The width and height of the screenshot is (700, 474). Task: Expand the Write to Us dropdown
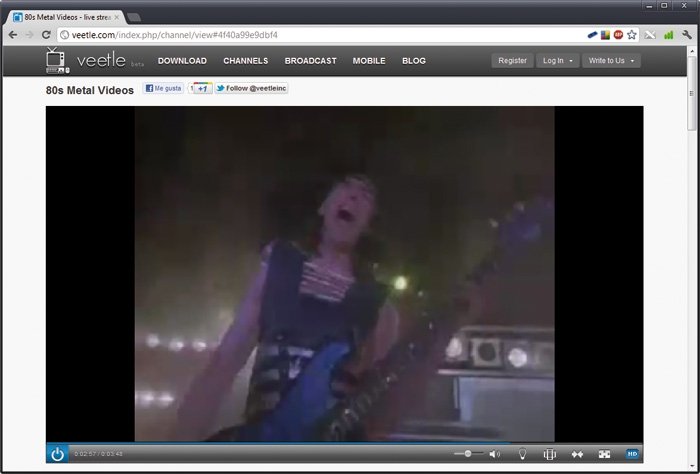click(x=611, y=61)
